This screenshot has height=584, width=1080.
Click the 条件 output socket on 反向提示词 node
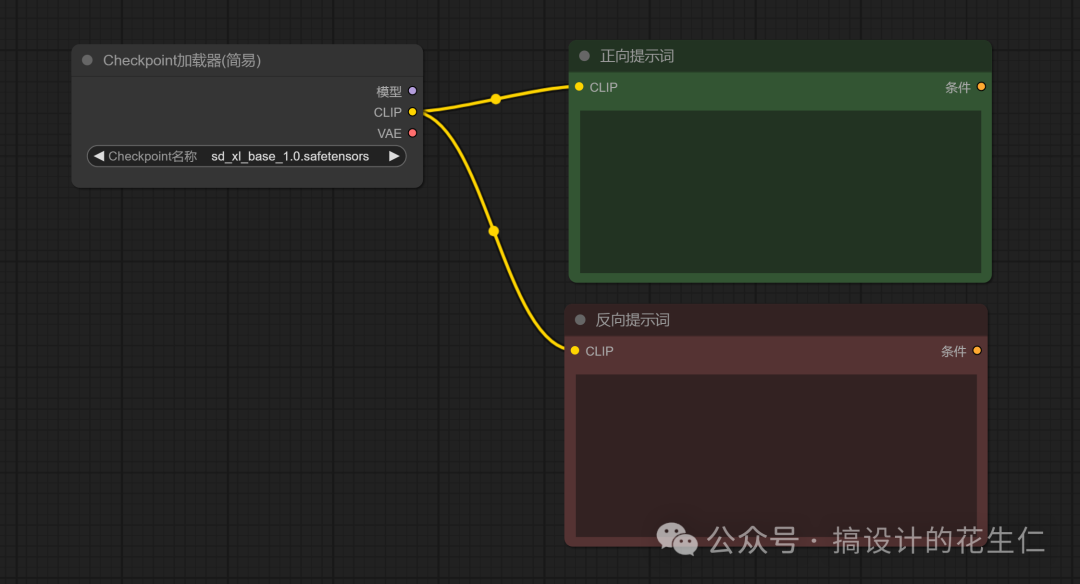(977, 351)
